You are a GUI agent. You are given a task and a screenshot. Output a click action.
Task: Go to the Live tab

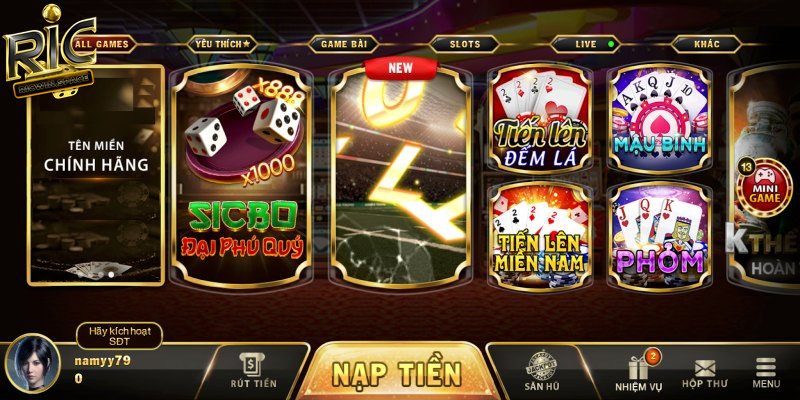586,44
